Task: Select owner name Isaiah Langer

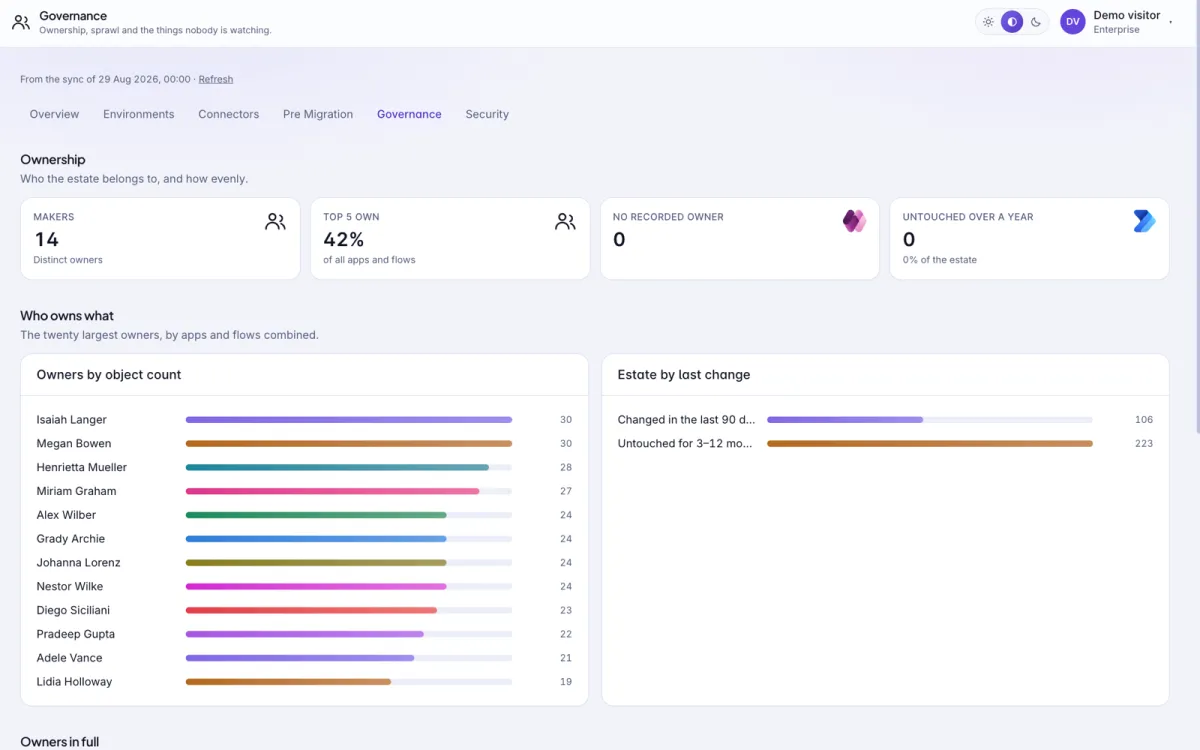Action: [72, 420]
